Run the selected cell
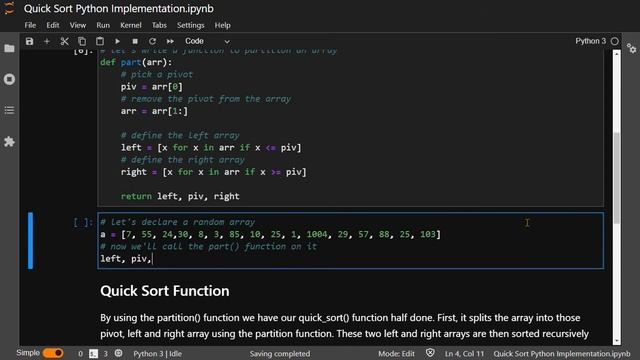The height and width of the screenshot is (360, 640). point(117,41)
